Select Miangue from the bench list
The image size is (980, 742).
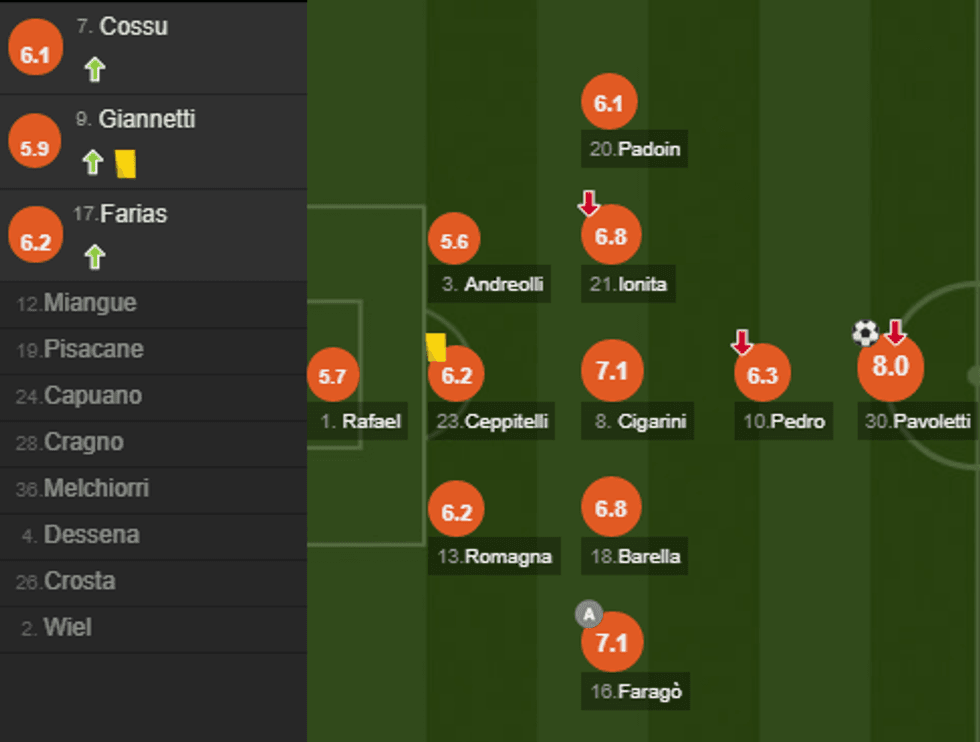[90, 303]
